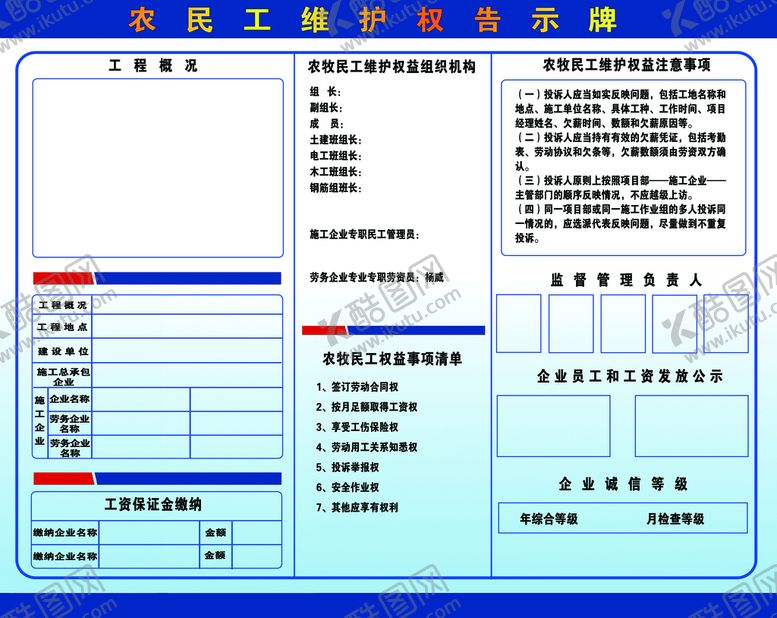Select item 3、享受工伤保险权
The height and width of the screenshot is (618, 777).
coord(357,427)
